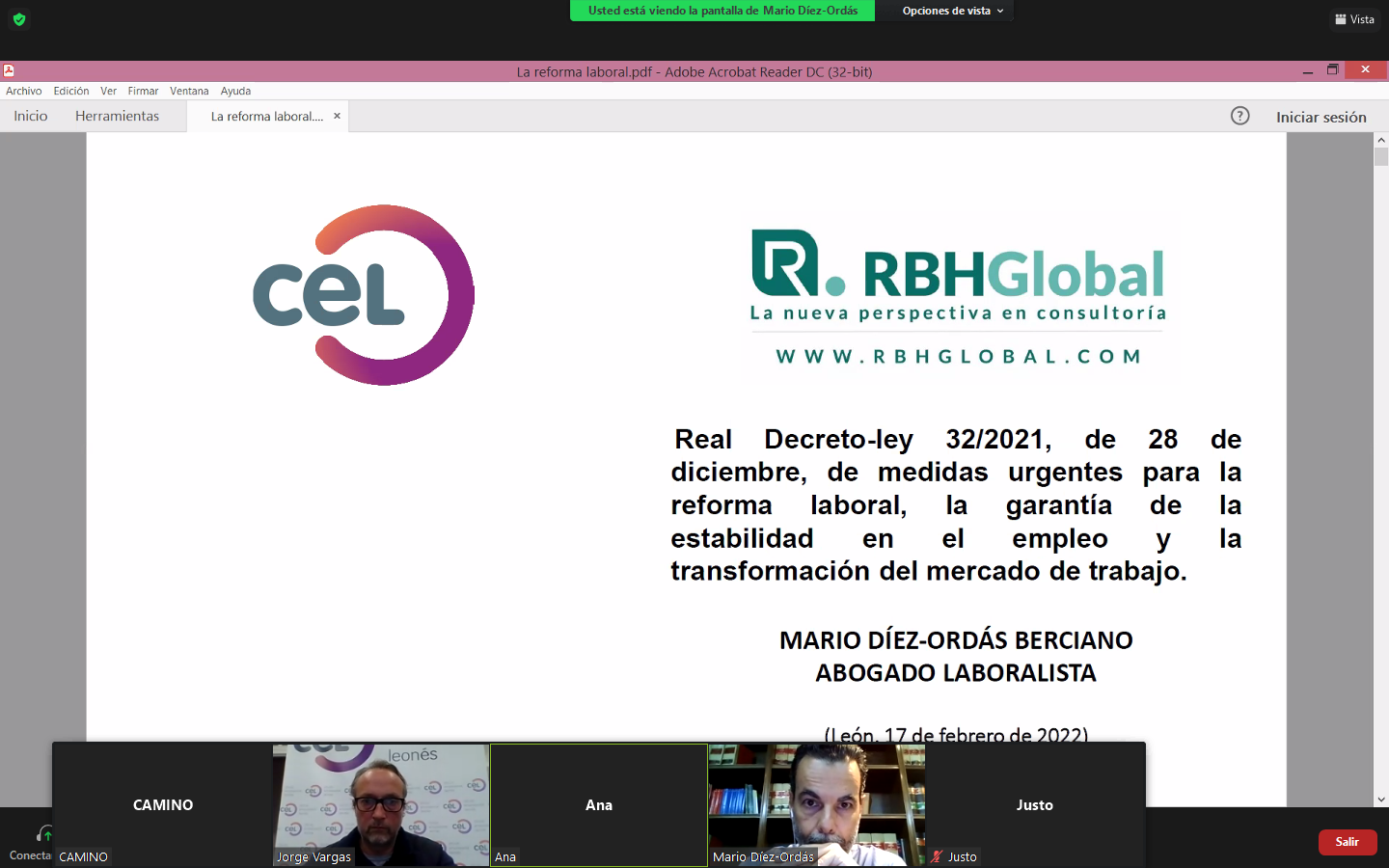Click Justo's muted microphone icon

[x=937, y=856]
